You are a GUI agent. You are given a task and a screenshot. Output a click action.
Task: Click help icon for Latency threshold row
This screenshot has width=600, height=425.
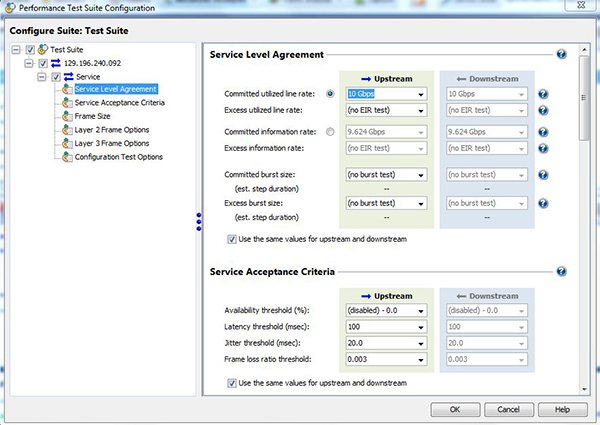click(542, 327)
